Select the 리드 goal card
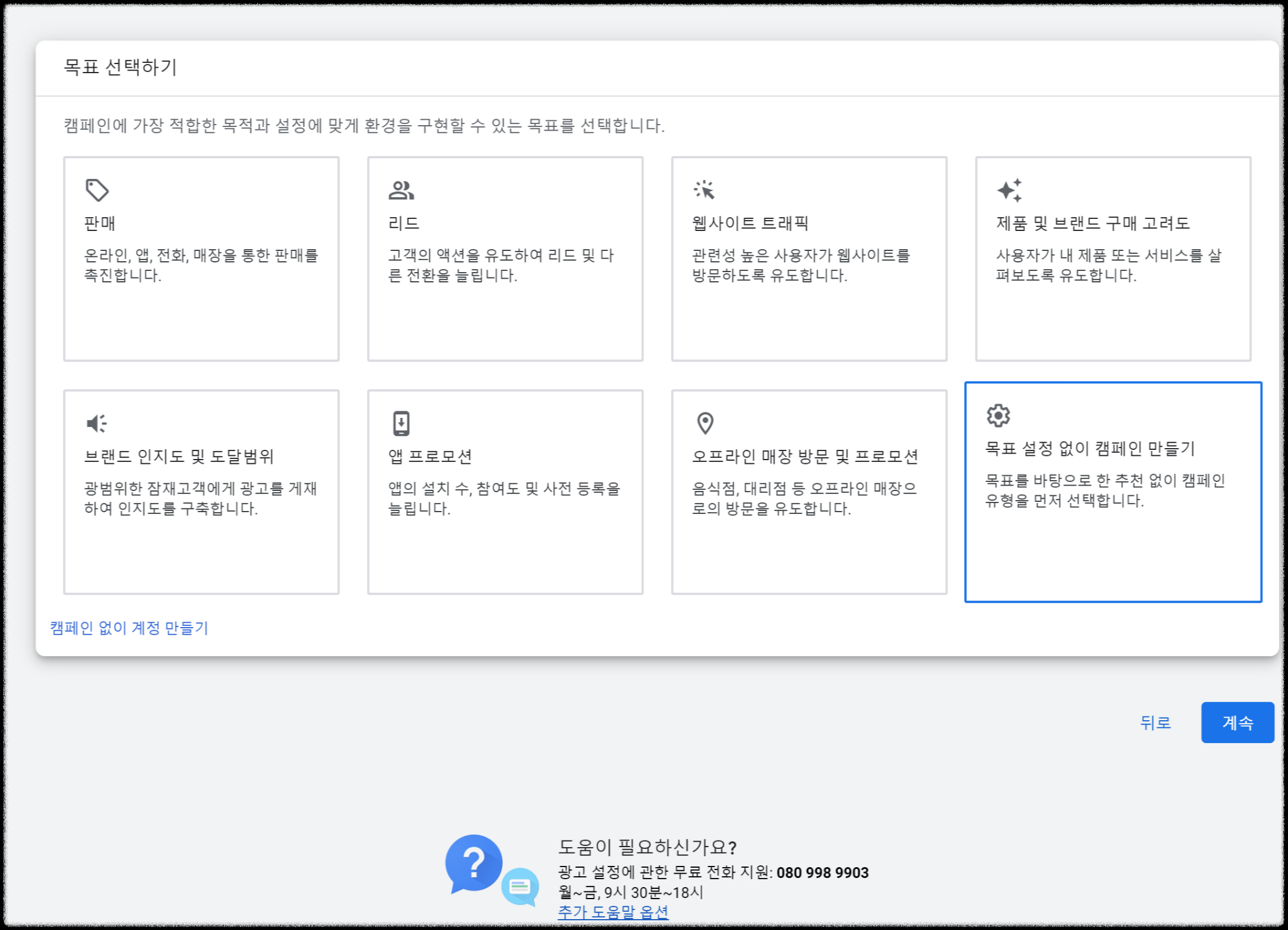This screenshot has height=930, width=1288. (505, 258)
